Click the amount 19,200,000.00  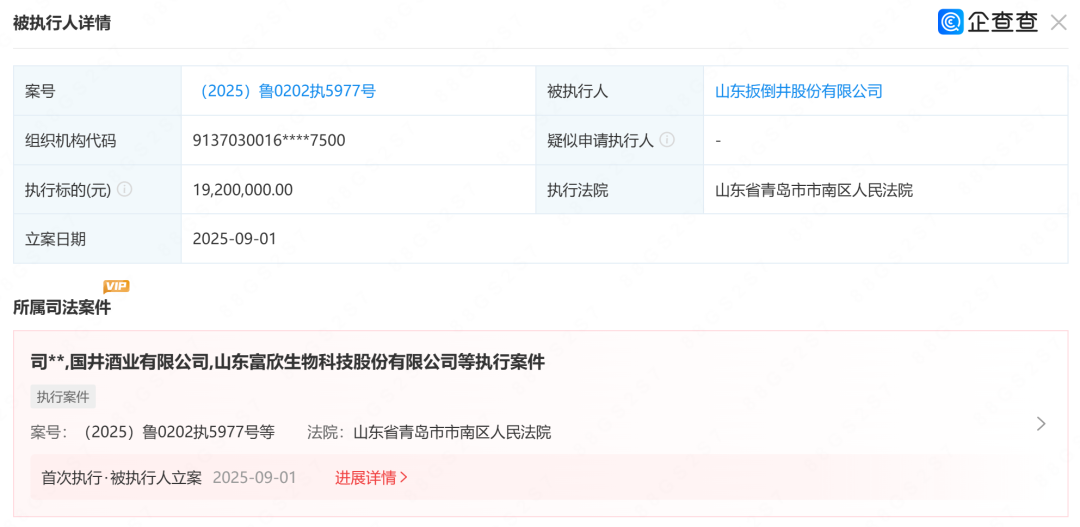[x=243, y=189]
